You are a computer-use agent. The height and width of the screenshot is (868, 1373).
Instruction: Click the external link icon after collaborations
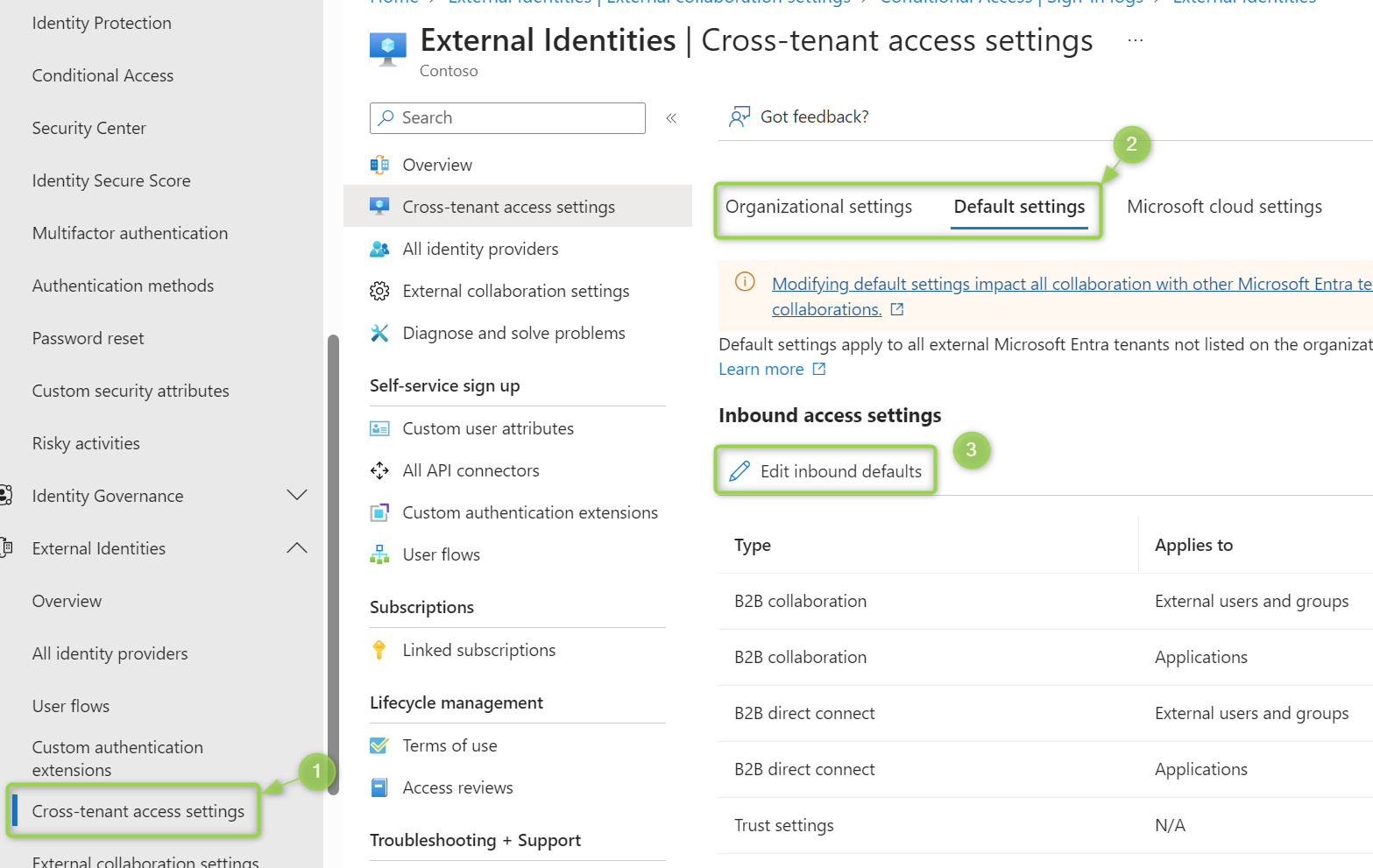click(x=897, y=309)
